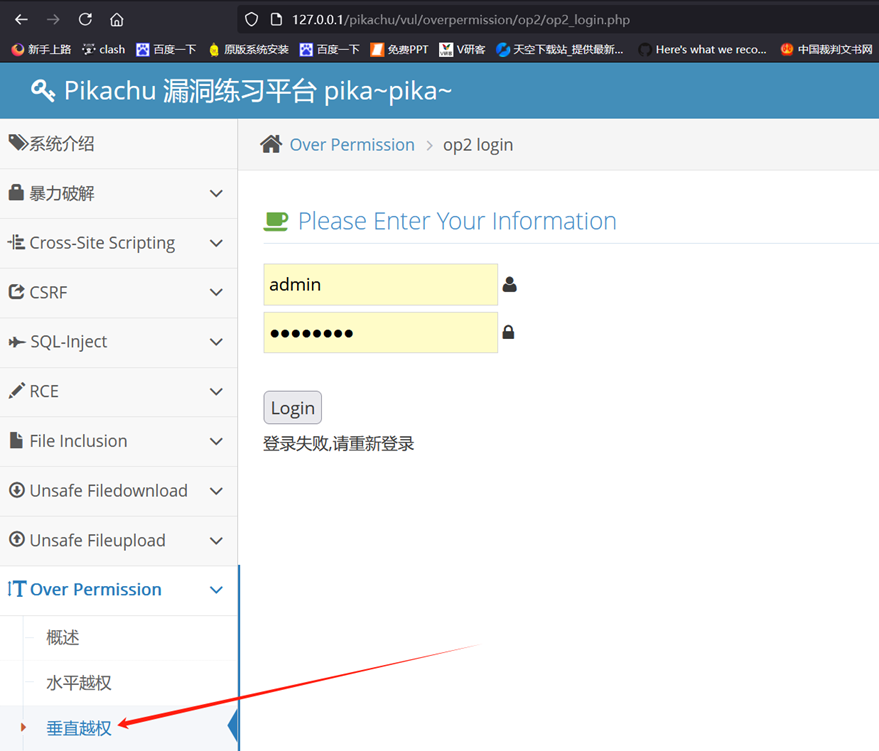
Task: Open the File Inclusion sidebar menu
Action: pyautogui.click(x=118, y=441)
